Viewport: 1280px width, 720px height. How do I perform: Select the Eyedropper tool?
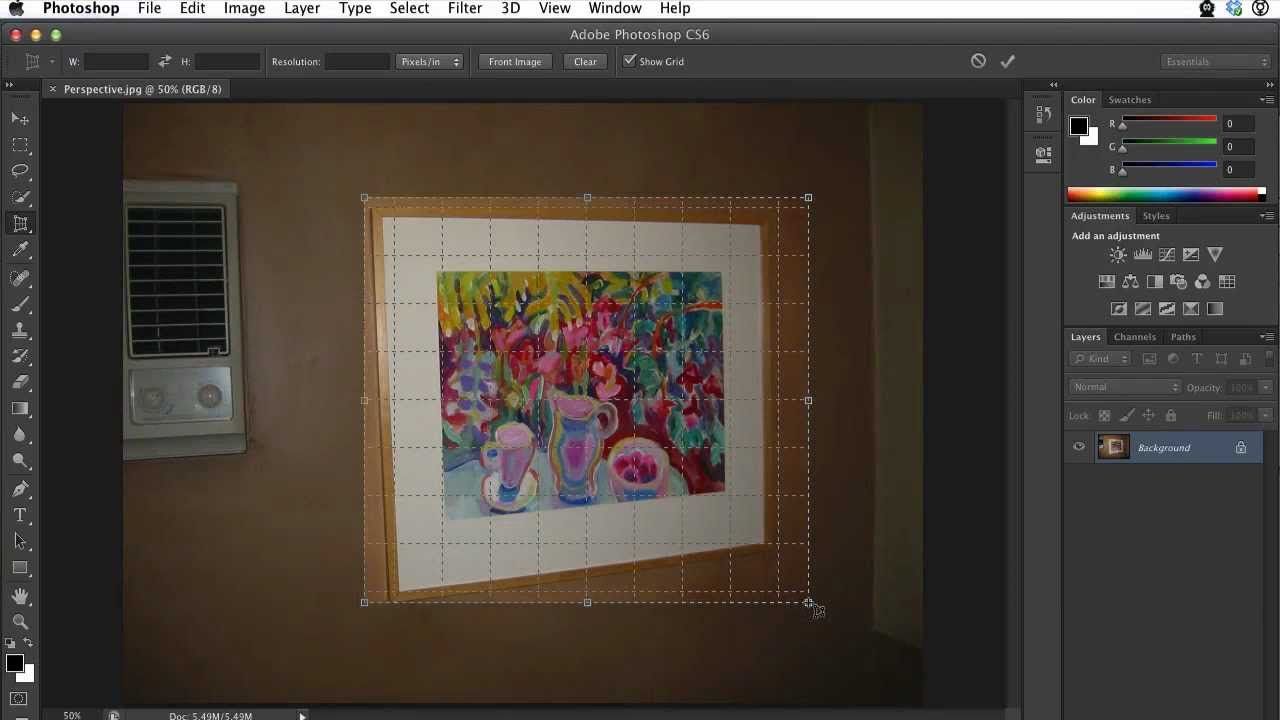[20, 250]
